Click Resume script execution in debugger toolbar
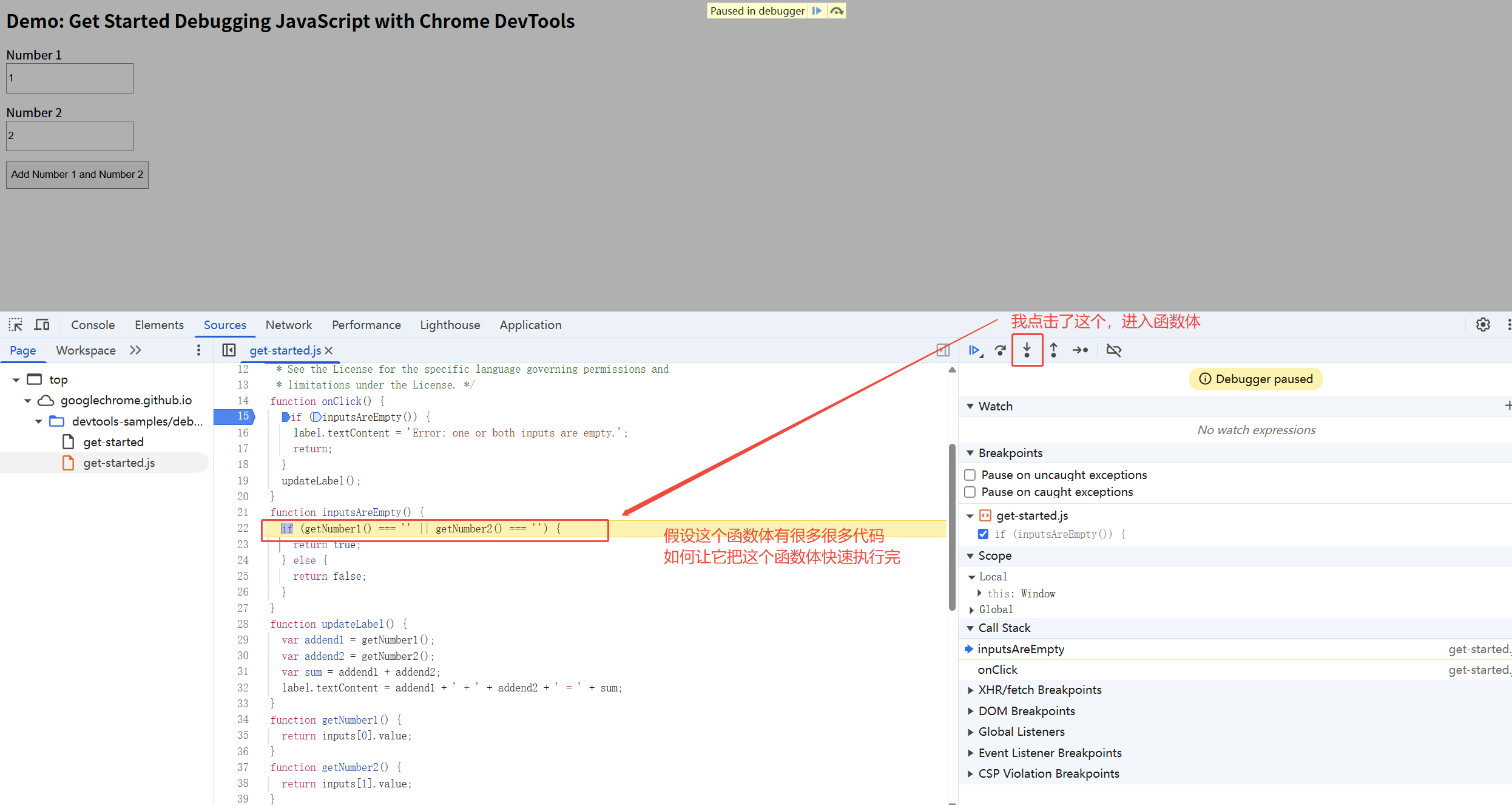The image size is (1512, 805). pyautogui.click(x=974, y=350)
